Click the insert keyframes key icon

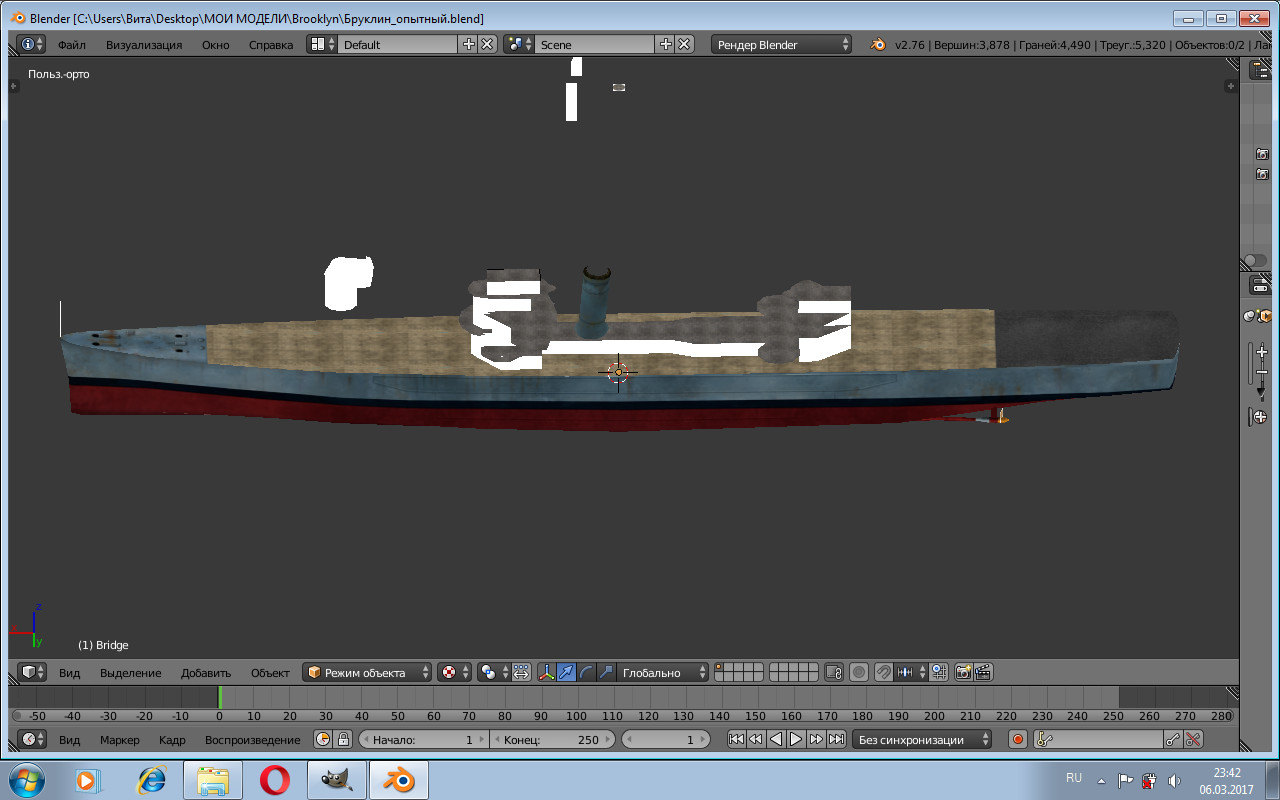(x=1173, y=739)
